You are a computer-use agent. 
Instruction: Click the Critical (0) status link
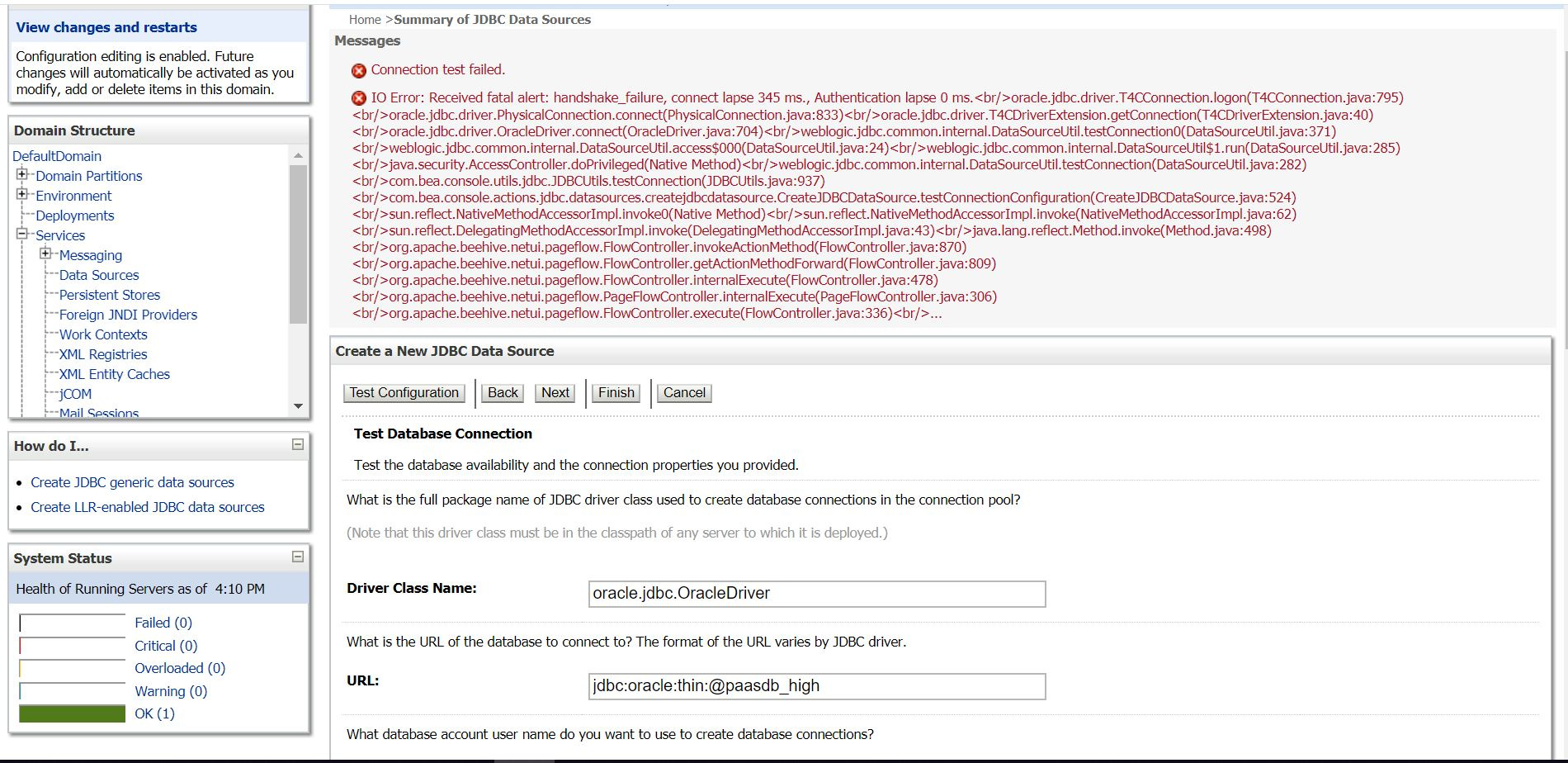click(x=166, y=646)
